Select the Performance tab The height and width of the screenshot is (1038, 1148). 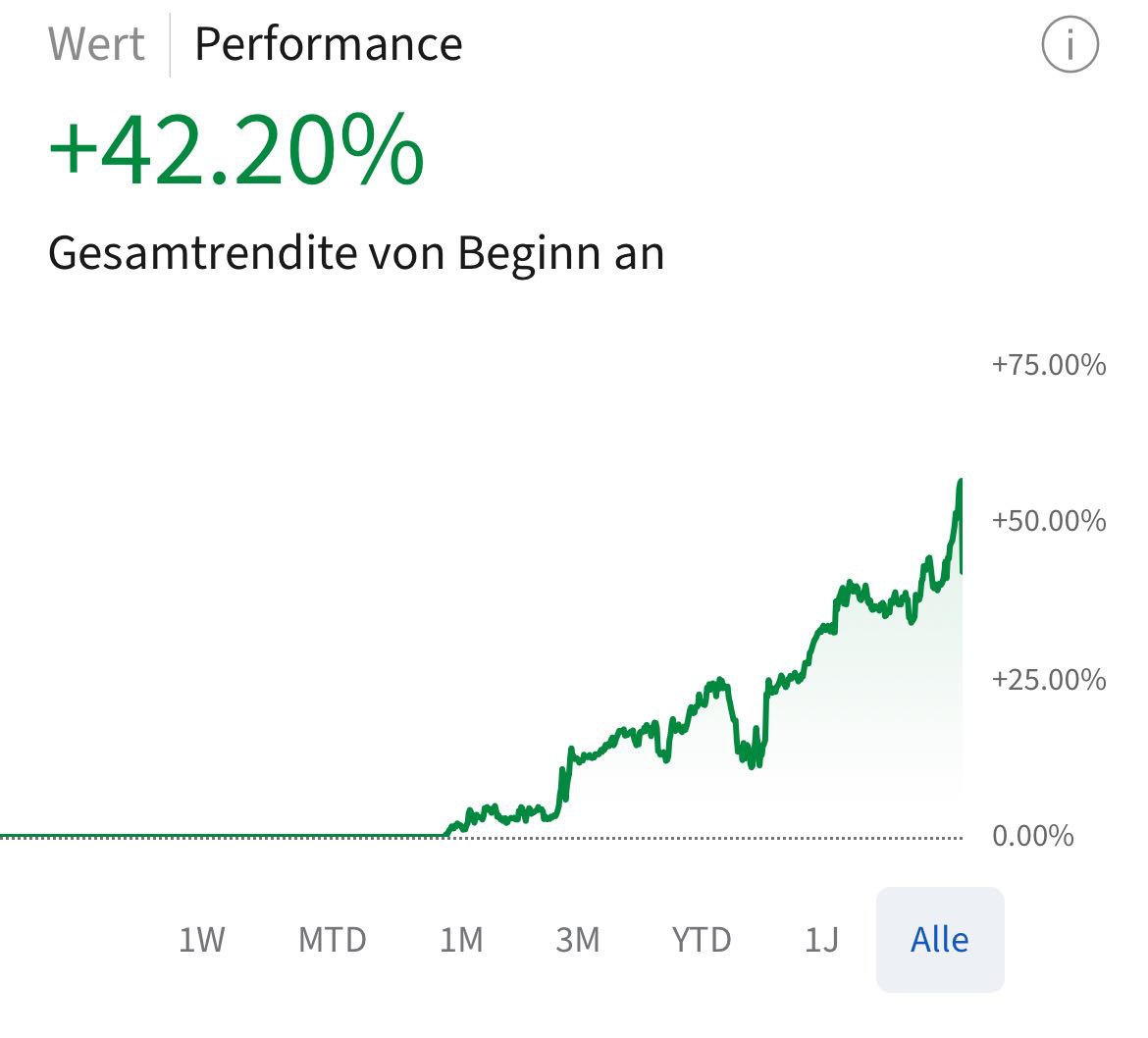click(328, 44)
